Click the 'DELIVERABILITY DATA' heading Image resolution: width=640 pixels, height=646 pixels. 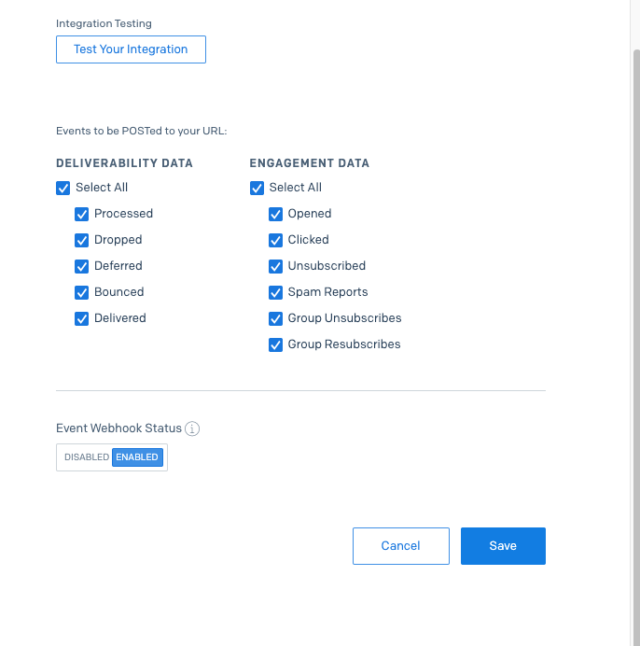point(124,163)
